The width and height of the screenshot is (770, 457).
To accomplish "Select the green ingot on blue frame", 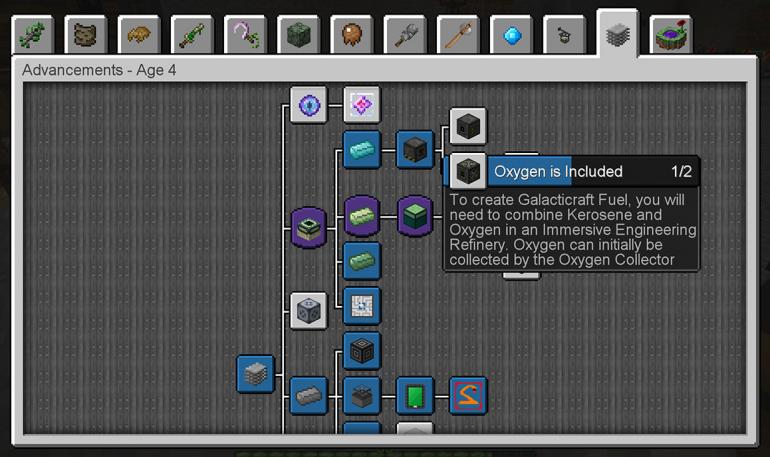I will pos(362,261).
